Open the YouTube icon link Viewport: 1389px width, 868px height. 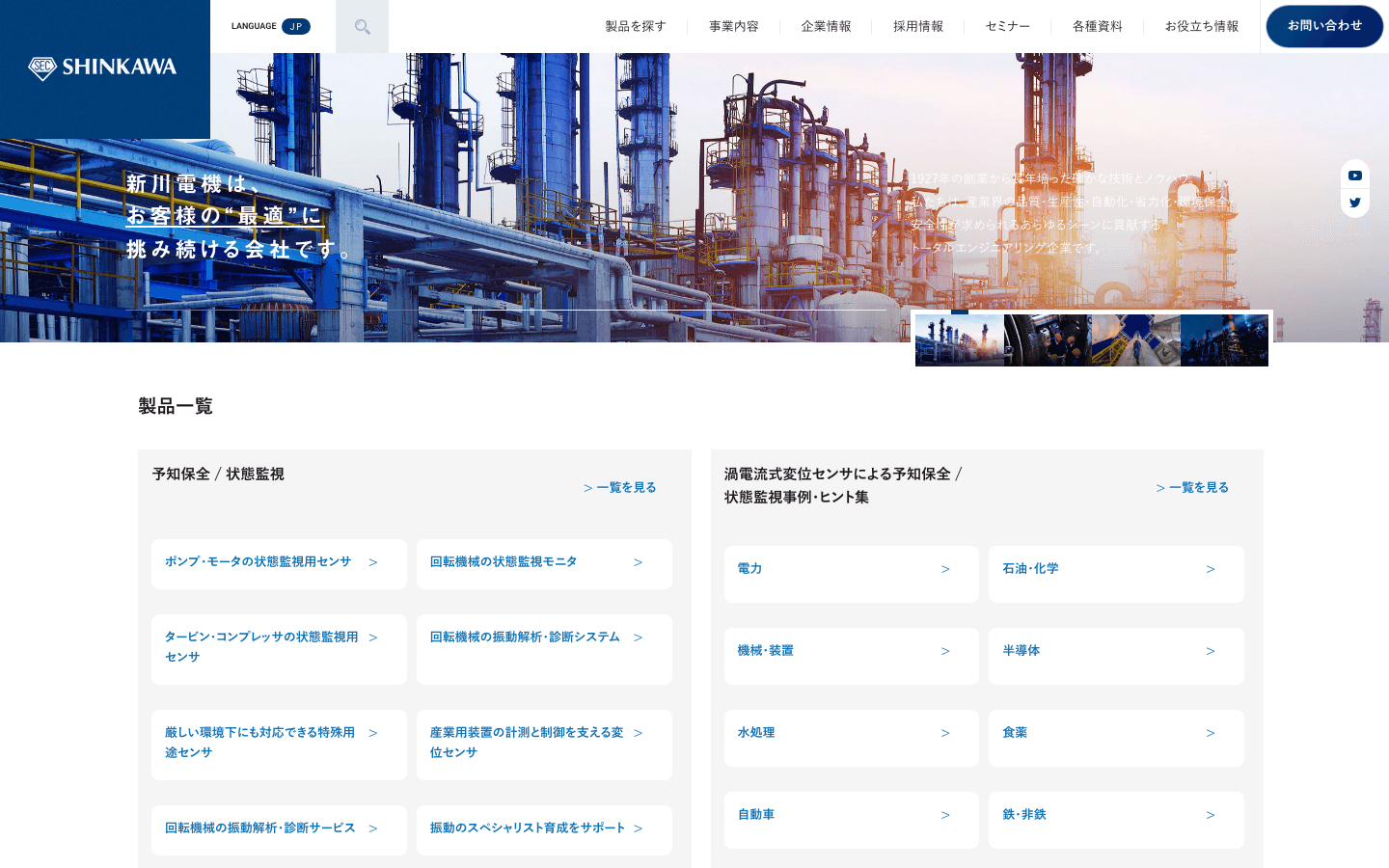coord(1355,176)
